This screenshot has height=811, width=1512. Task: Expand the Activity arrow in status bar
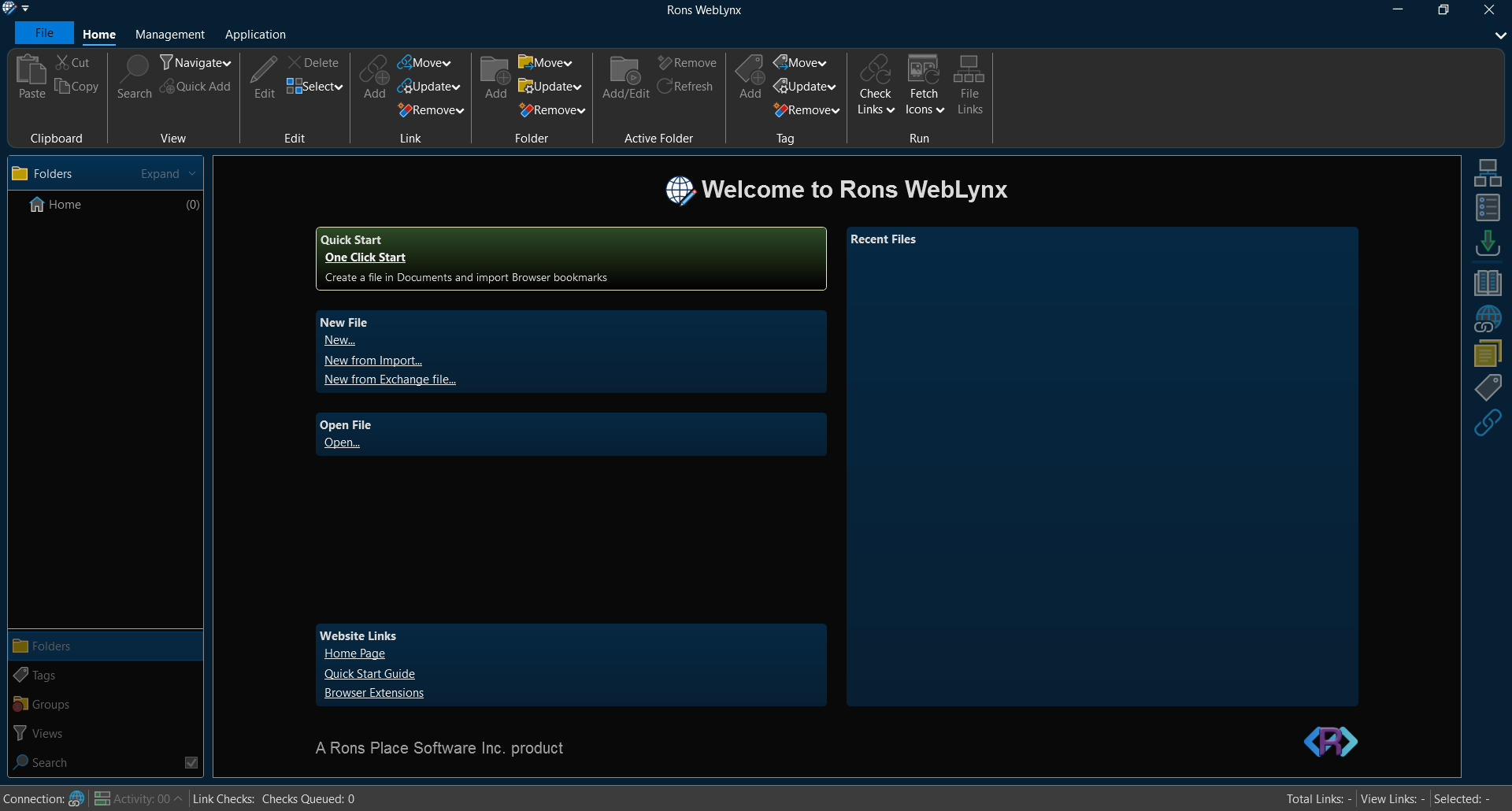(178, 798)
